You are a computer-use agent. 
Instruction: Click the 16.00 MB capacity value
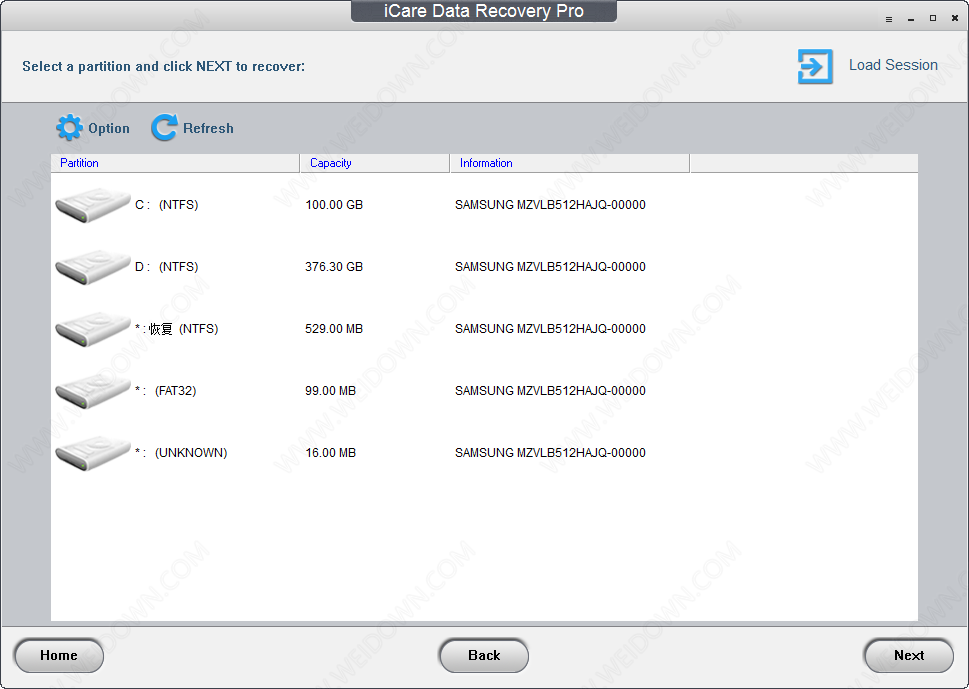pos(331,453)
